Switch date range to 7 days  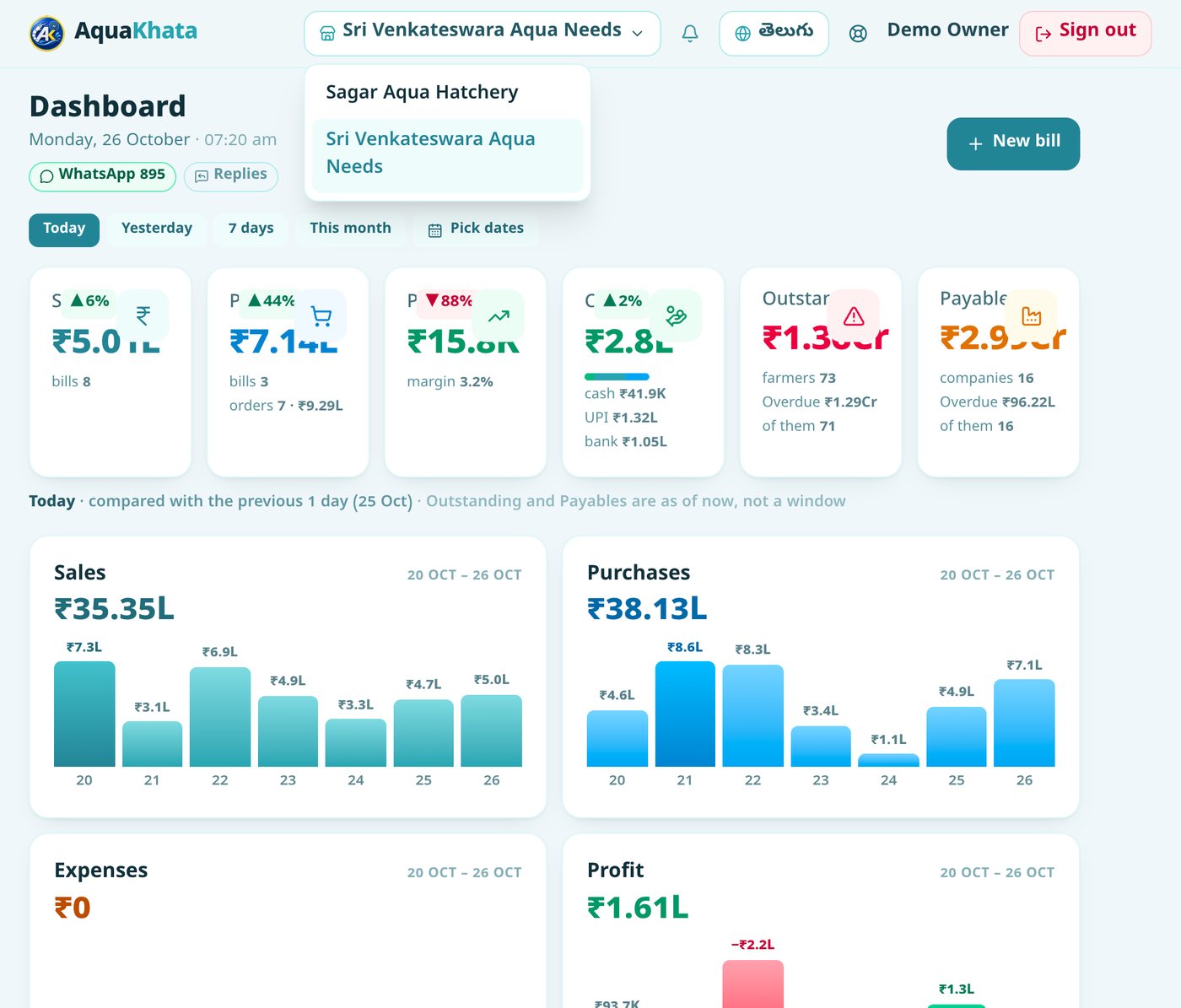(251, 229)
